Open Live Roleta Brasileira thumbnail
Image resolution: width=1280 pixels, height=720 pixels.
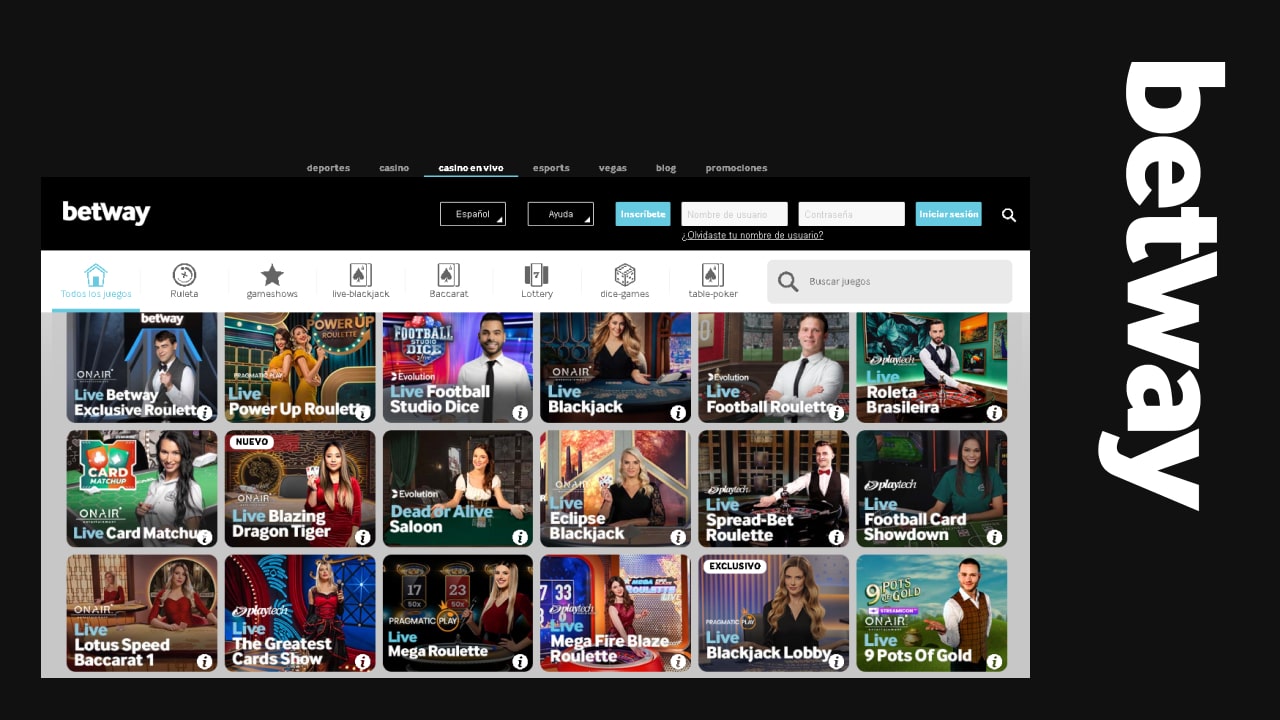point(932,367)
